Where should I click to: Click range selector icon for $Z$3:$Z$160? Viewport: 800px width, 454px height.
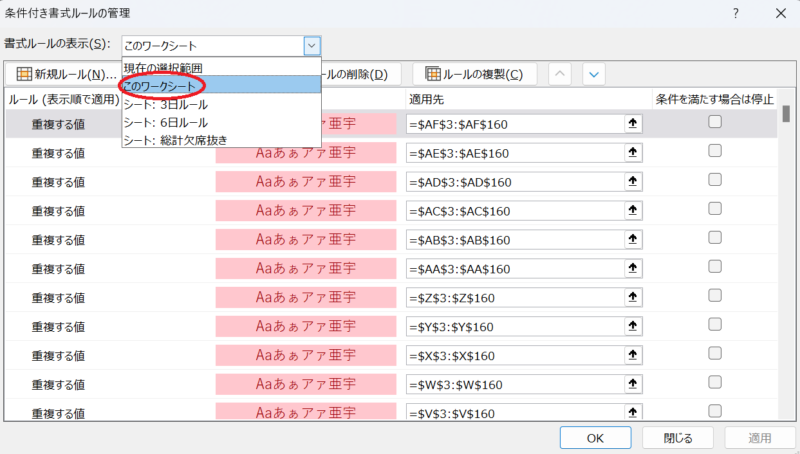[632, 298]
